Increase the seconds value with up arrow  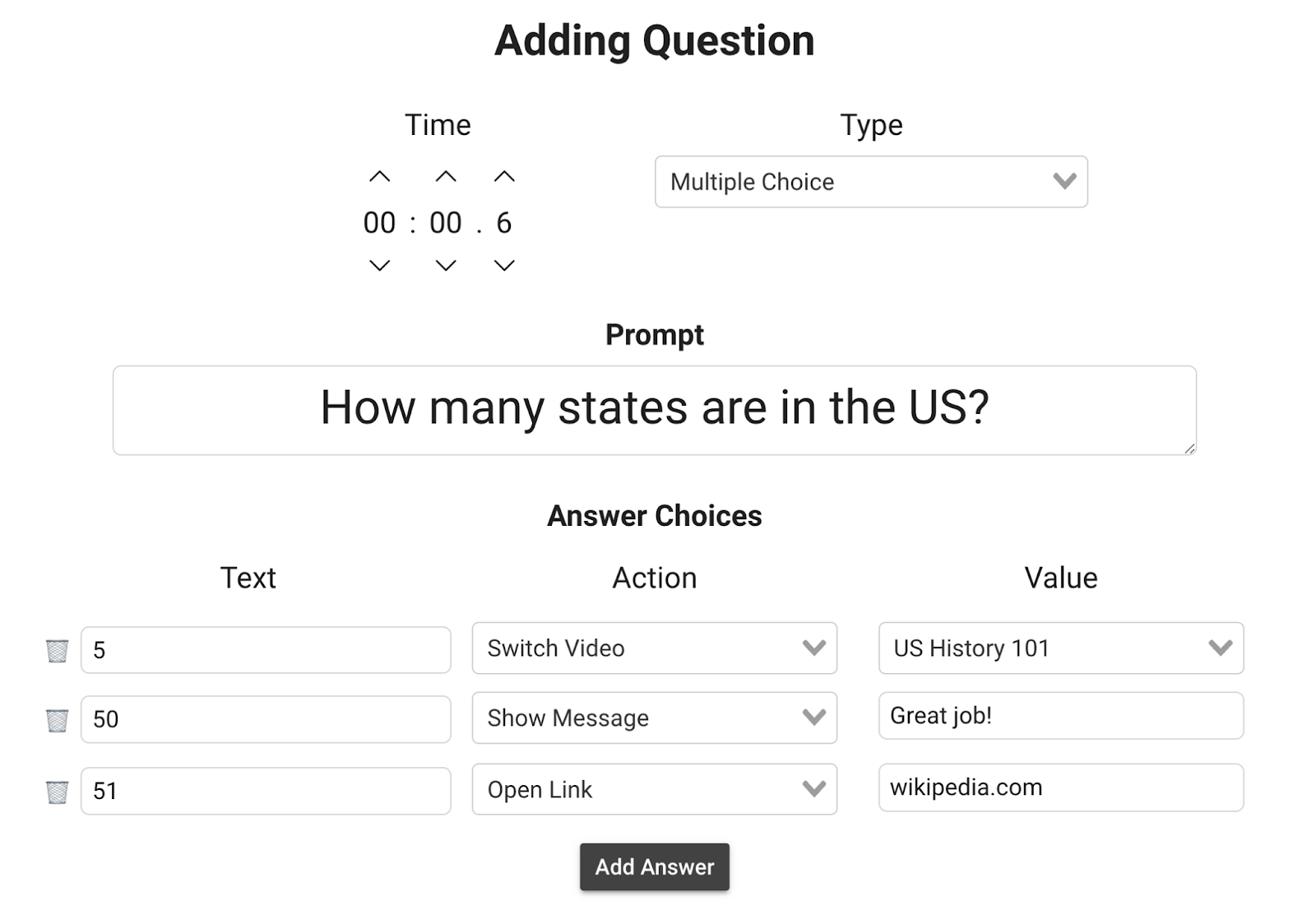[504, 177]
